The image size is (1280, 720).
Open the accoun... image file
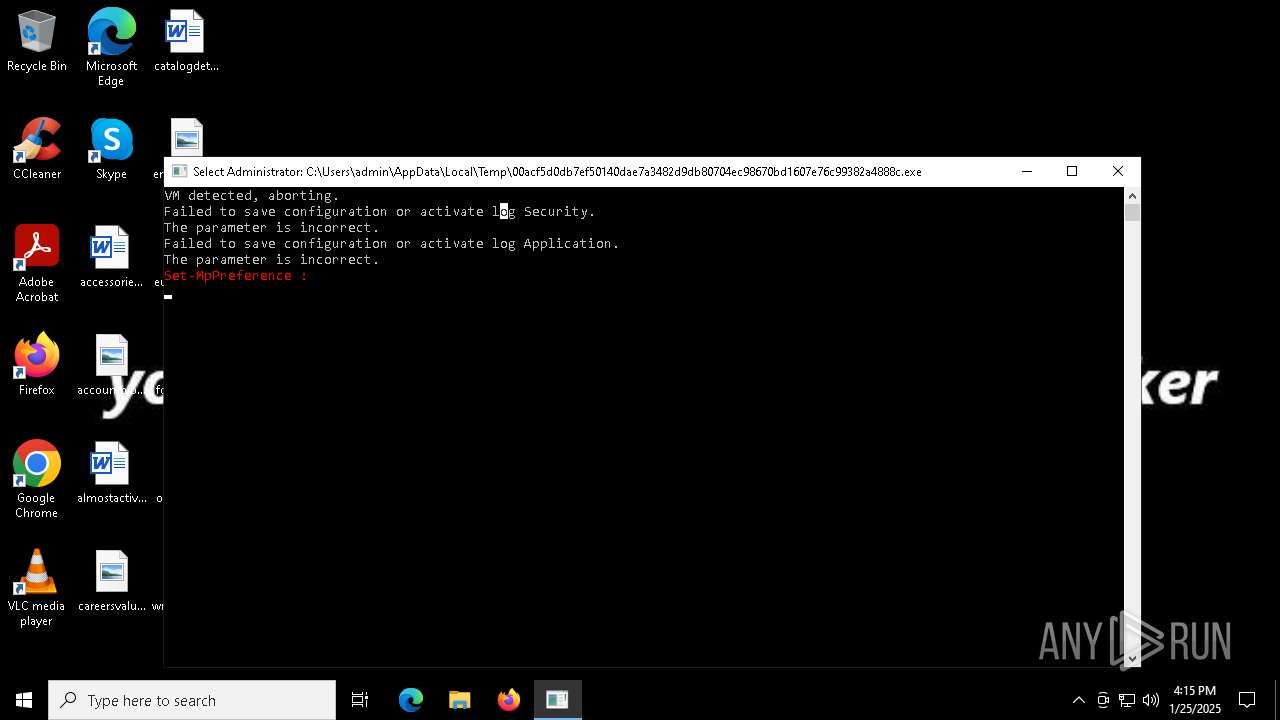(111, 366)
